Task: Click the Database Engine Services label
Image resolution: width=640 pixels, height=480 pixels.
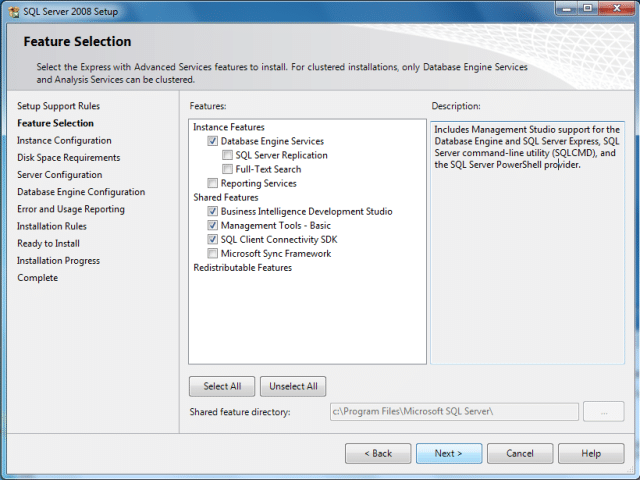Action: point(272,141)
